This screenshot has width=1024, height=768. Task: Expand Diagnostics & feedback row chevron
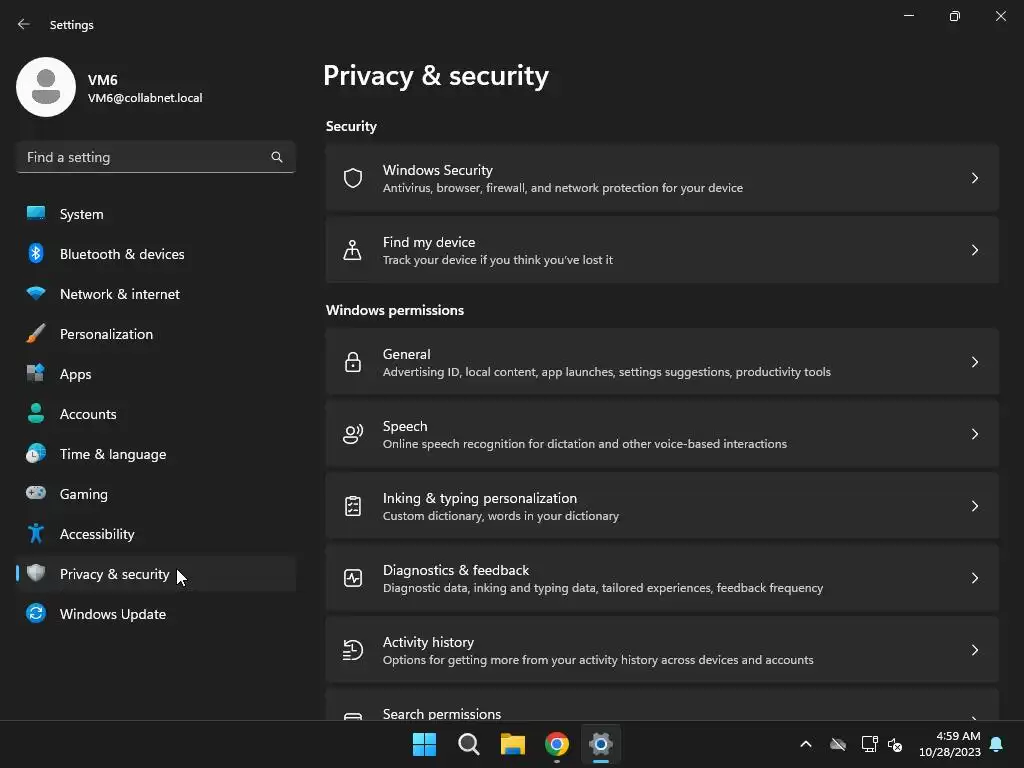click(974, 578)
